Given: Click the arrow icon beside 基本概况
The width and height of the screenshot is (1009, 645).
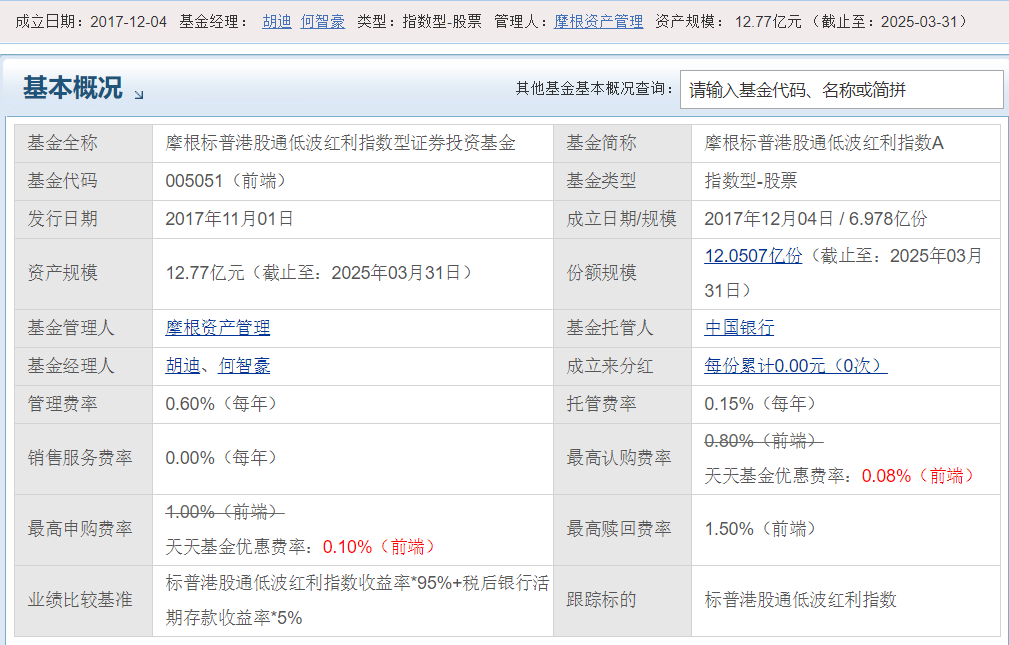Looking at the screenshot, I should point(138,95).
